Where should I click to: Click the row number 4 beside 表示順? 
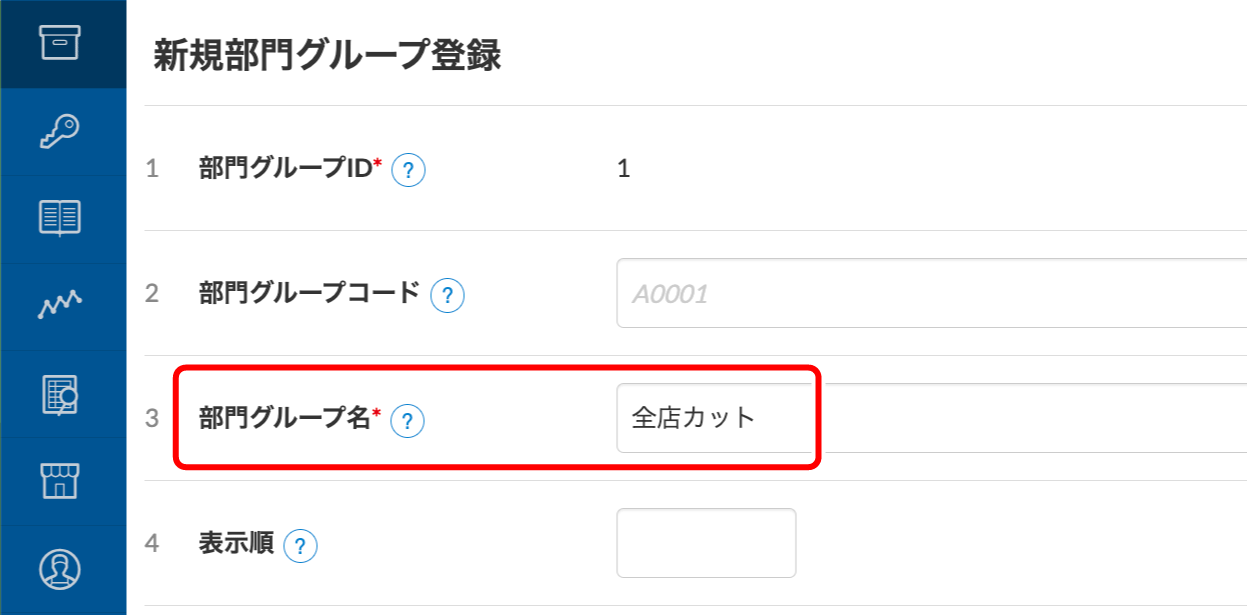click(x=150, y=545)
